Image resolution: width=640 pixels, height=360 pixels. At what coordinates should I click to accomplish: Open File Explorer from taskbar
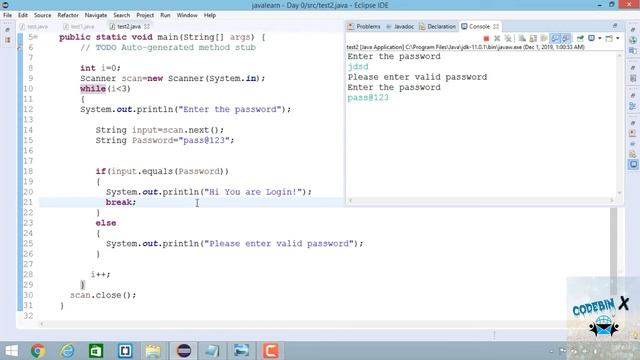(x=153, y=351)
